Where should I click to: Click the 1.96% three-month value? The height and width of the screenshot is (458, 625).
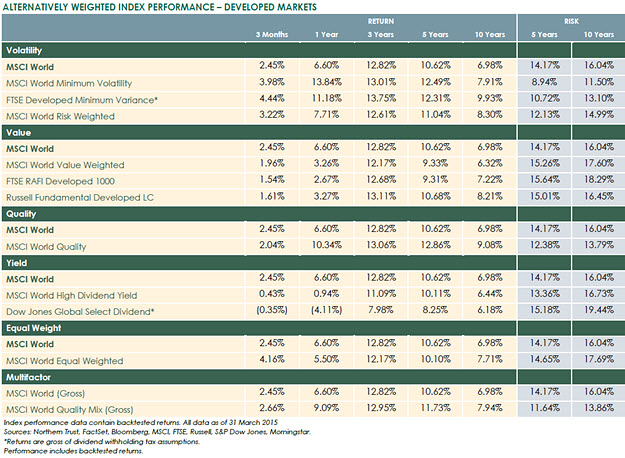click(x=272, y=163)
